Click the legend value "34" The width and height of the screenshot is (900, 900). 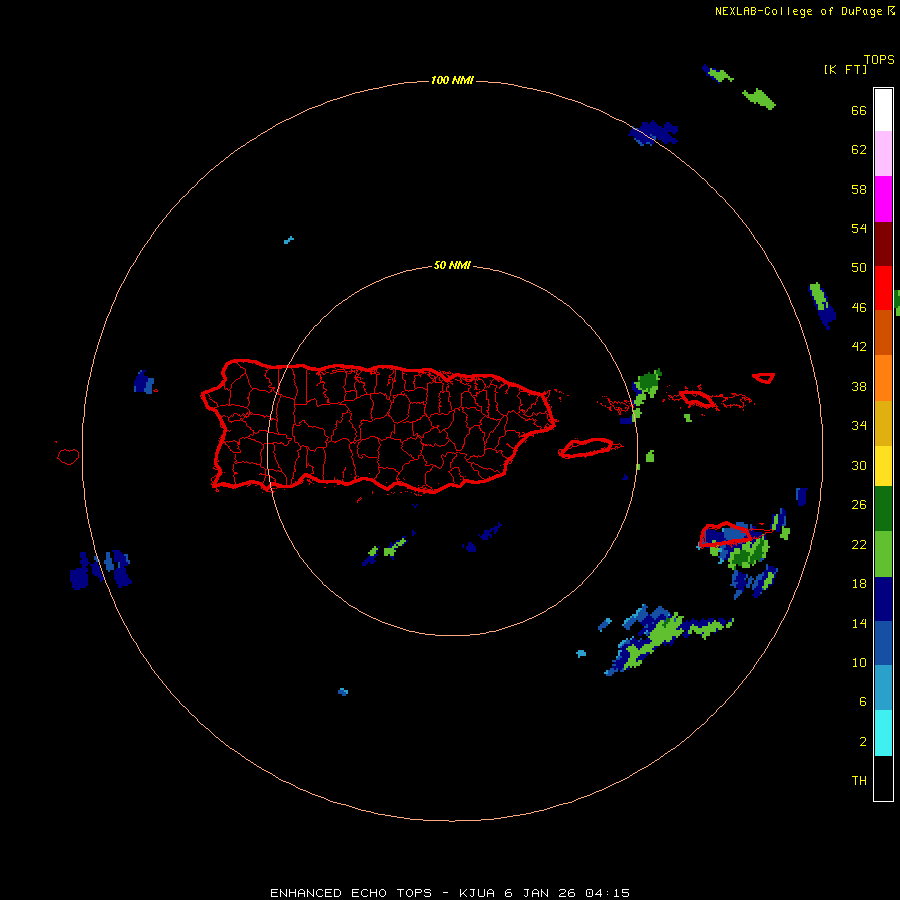[859, 426]
